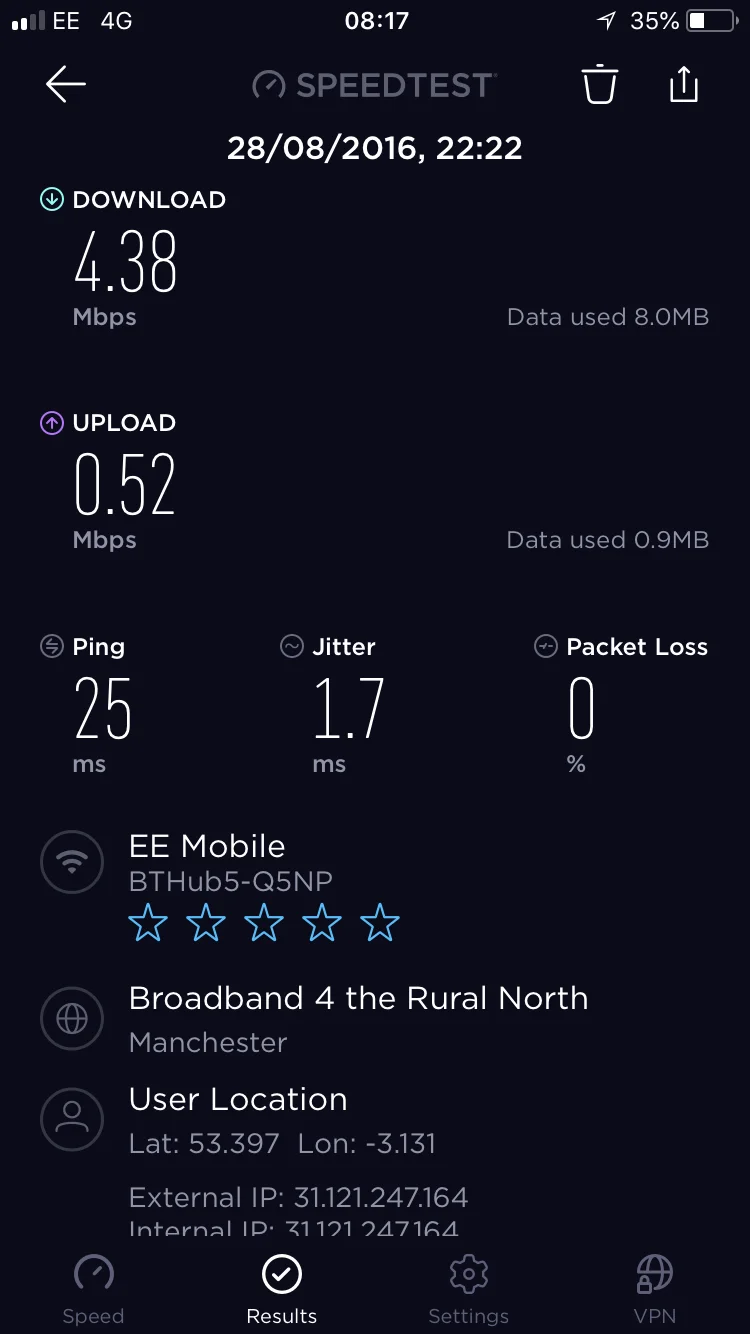Tap the User Location person icon
750x1334 pixels.
[72, 1119]
